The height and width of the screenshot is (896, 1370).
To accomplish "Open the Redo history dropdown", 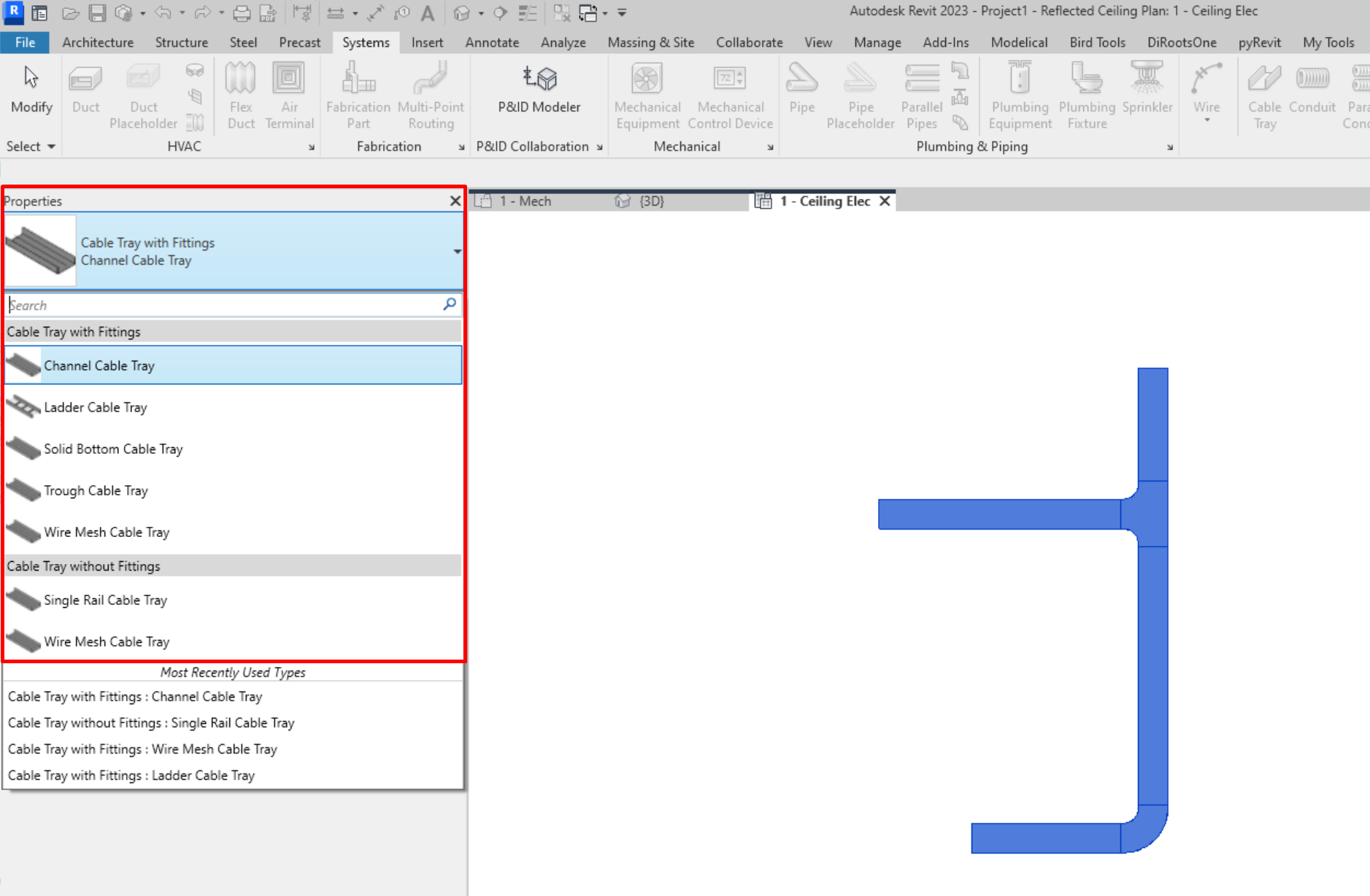I will click(x=221, y=13).
